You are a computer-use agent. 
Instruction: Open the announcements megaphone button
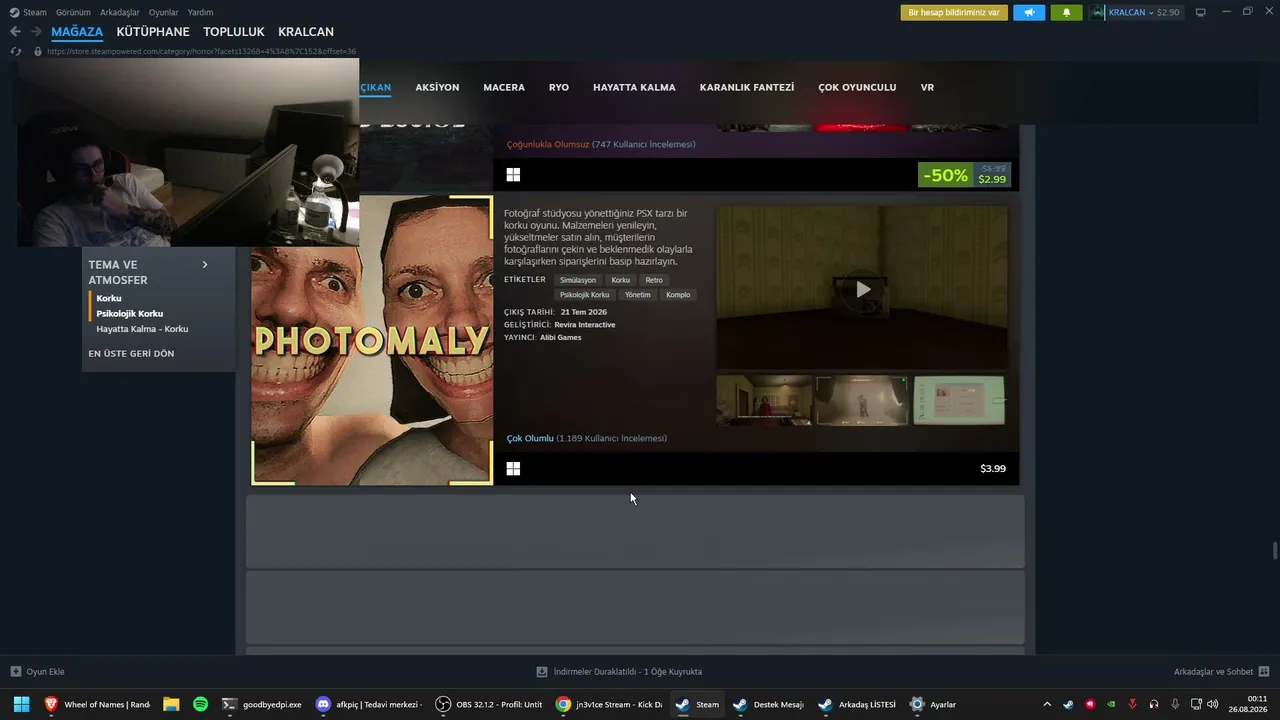(x=1029, y=12)
